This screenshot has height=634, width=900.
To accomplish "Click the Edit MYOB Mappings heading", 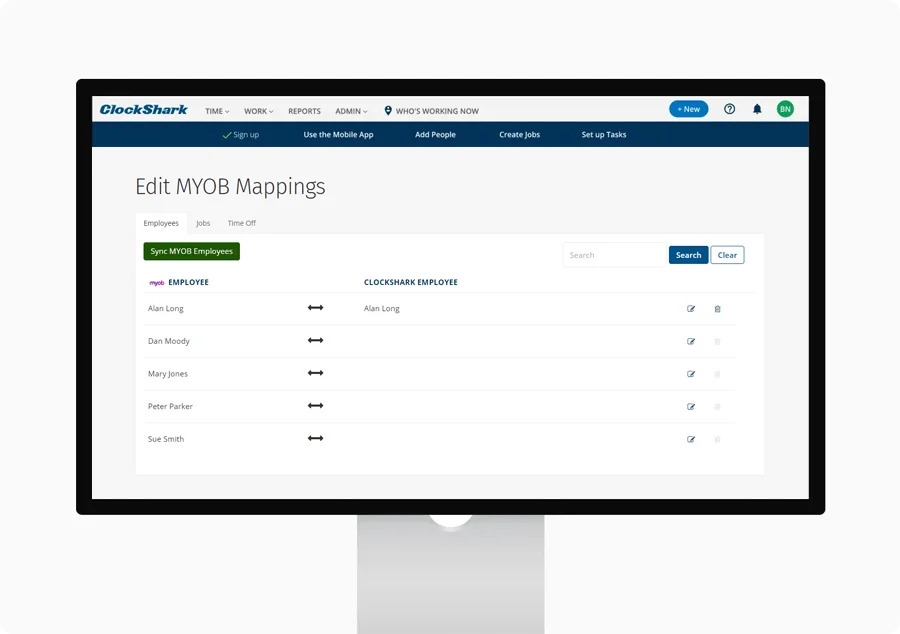I will [230, 187].
